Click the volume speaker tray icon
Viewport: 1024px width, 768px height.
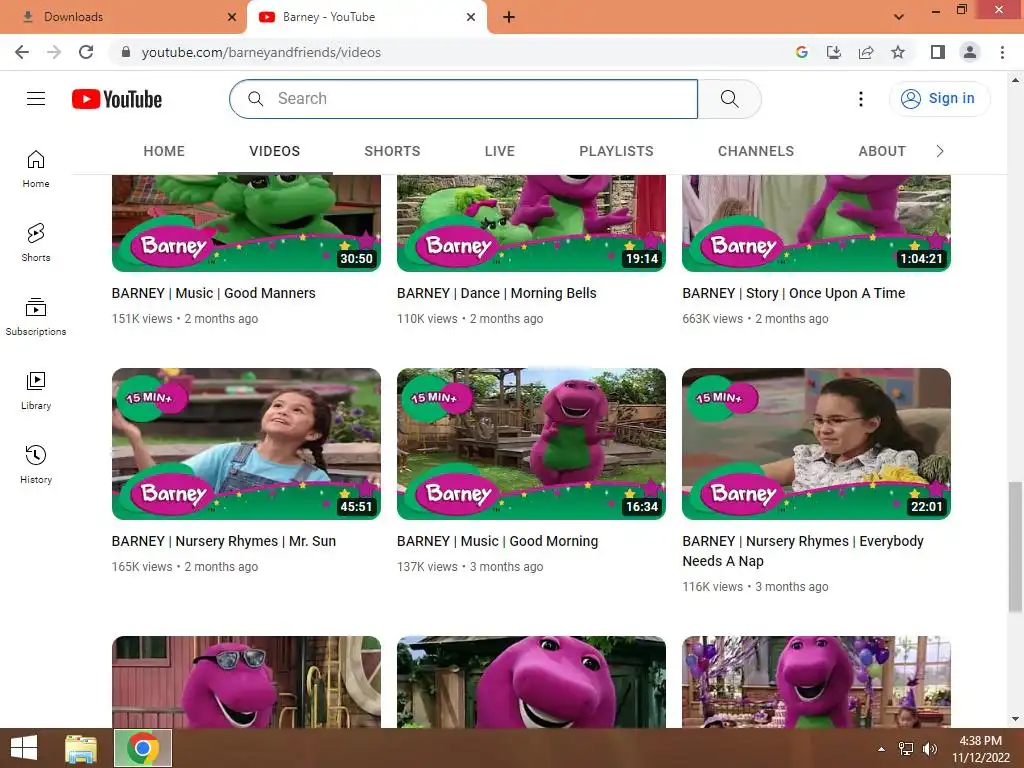(930, 749)
